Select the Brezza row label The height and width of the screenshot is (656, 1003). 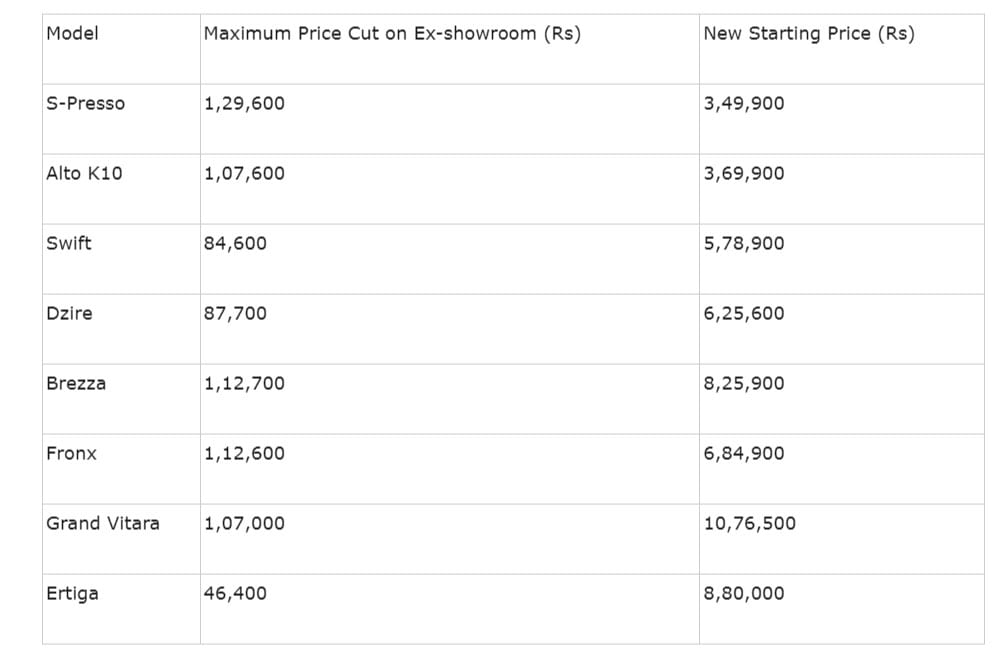pyautogui.click(x=76, y=383)
